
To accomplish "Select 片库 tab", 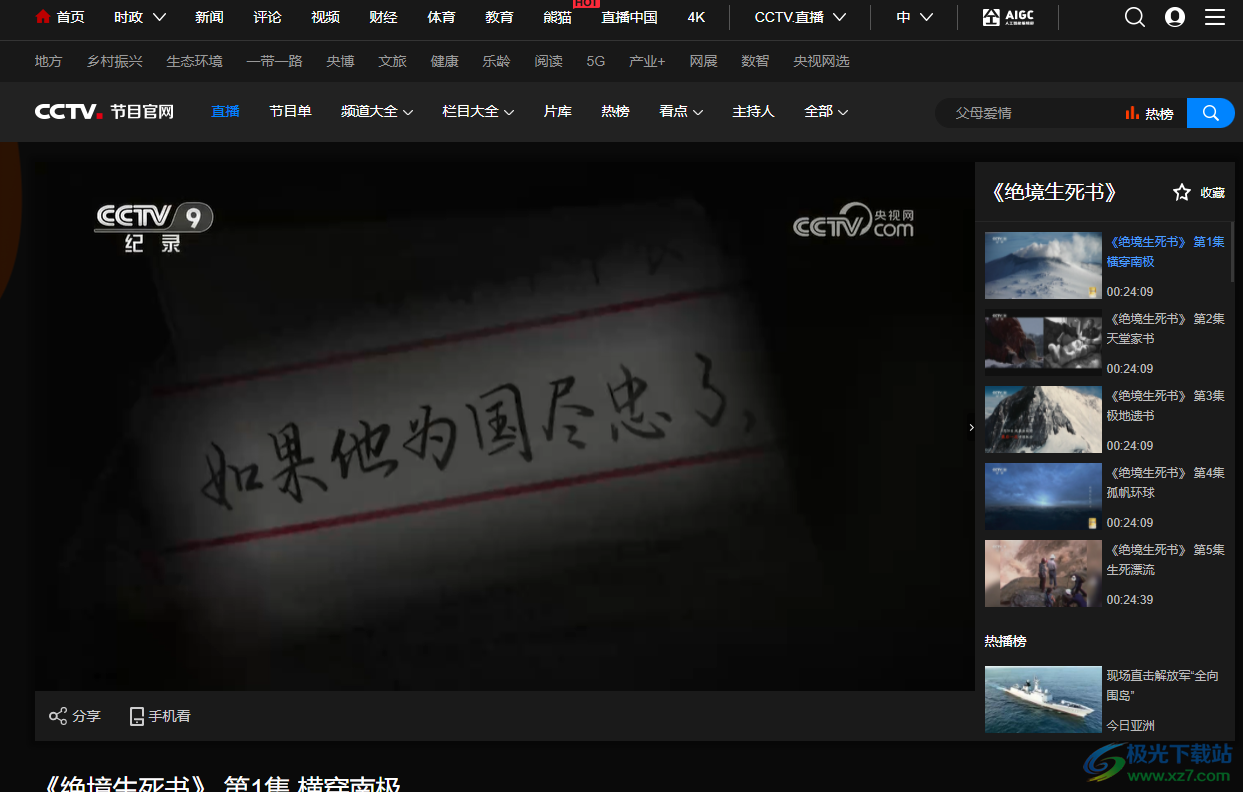I will 557,112.
